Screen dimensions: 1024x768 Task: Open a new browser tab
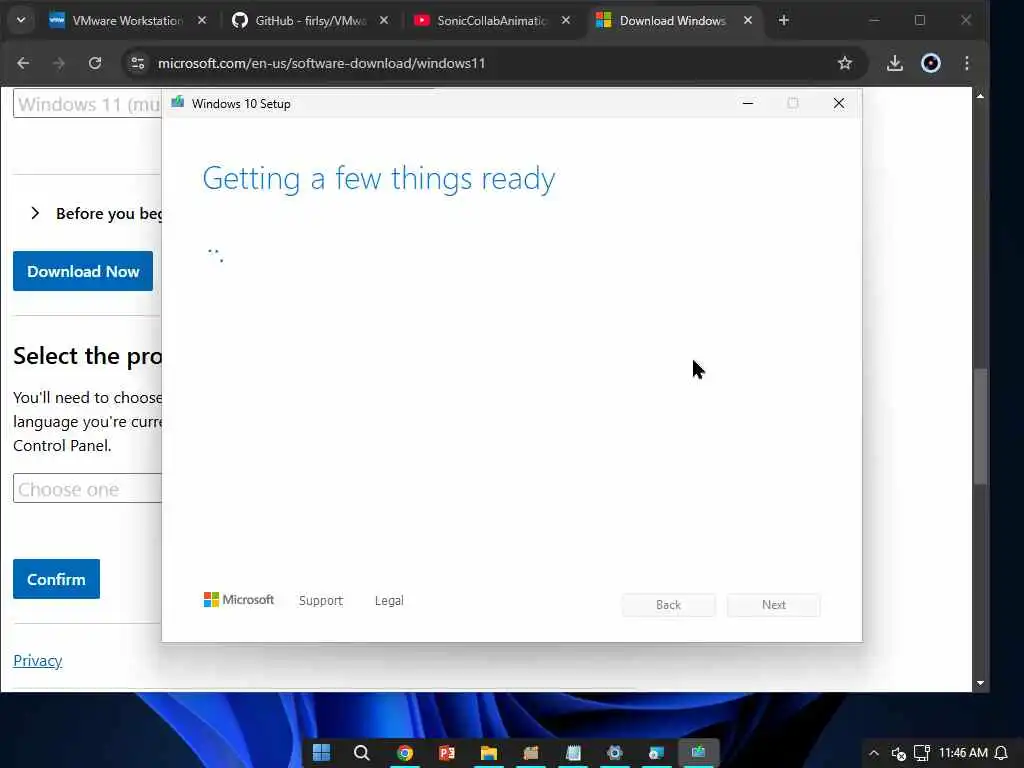(784, 21)
